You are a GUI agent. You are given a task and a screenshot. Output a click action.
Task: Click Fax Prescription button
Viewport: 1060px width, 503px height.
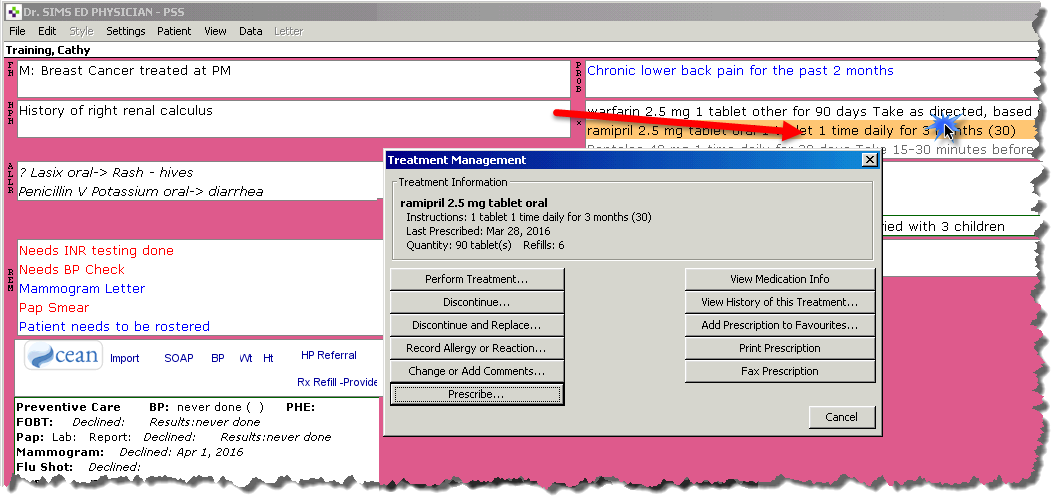[x=779, y=372]
